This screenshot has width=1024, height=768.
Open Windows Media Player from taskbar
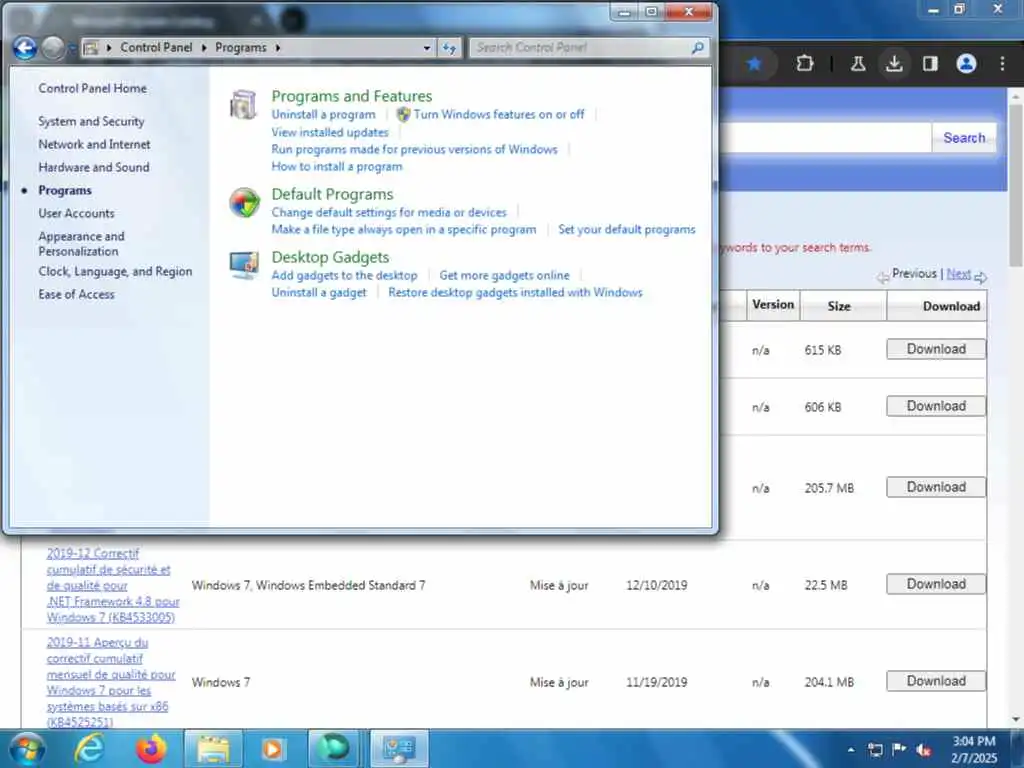click(x=273, y=749)
